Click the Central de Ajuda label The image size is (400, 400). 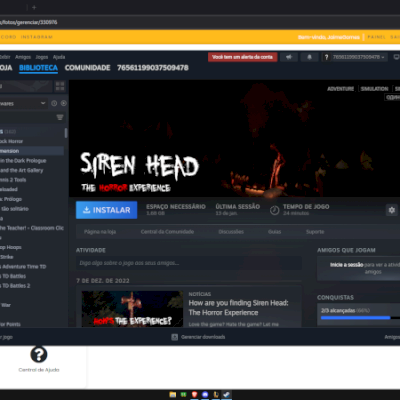pyautogui.click(x=39, y=370)
